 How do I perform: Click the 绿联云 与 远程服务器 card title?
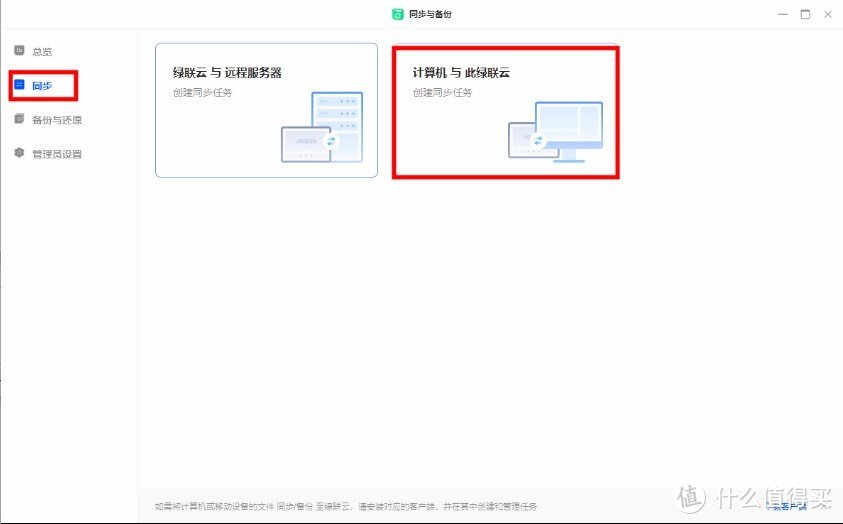pos(227,73)
